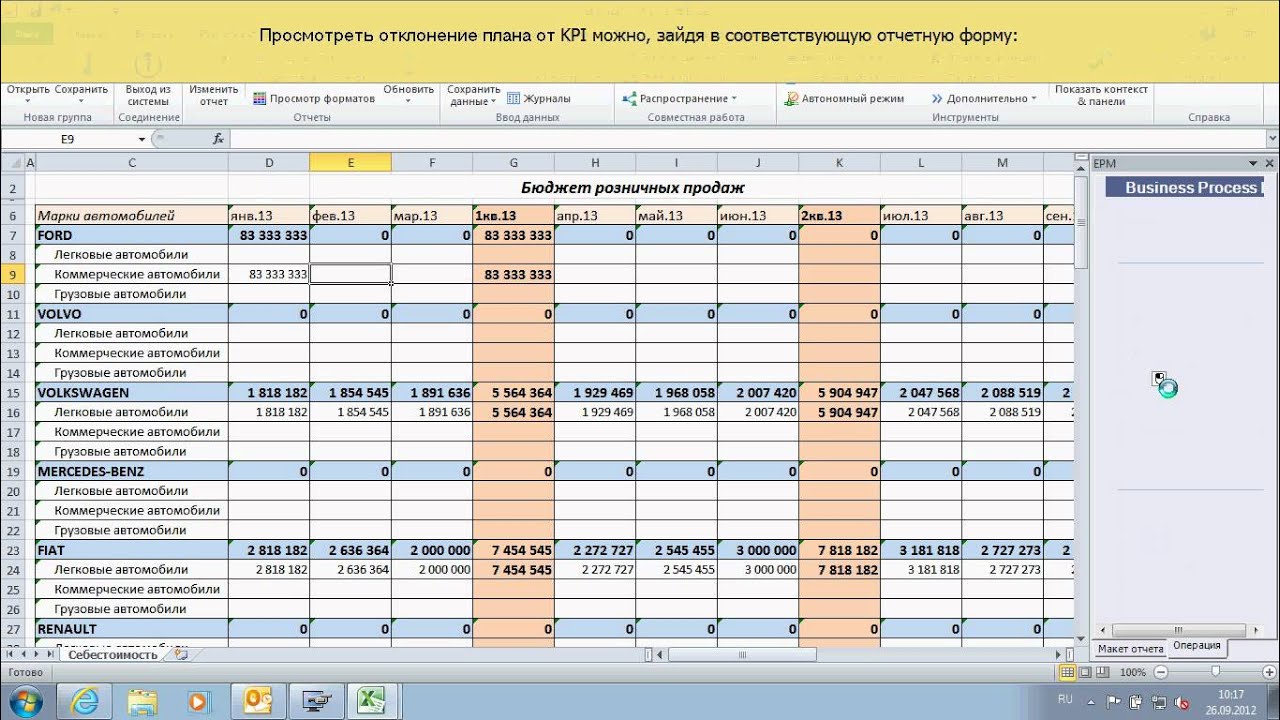Click the EPM pane horizontal scrollbar

(x=1179, y=631)
